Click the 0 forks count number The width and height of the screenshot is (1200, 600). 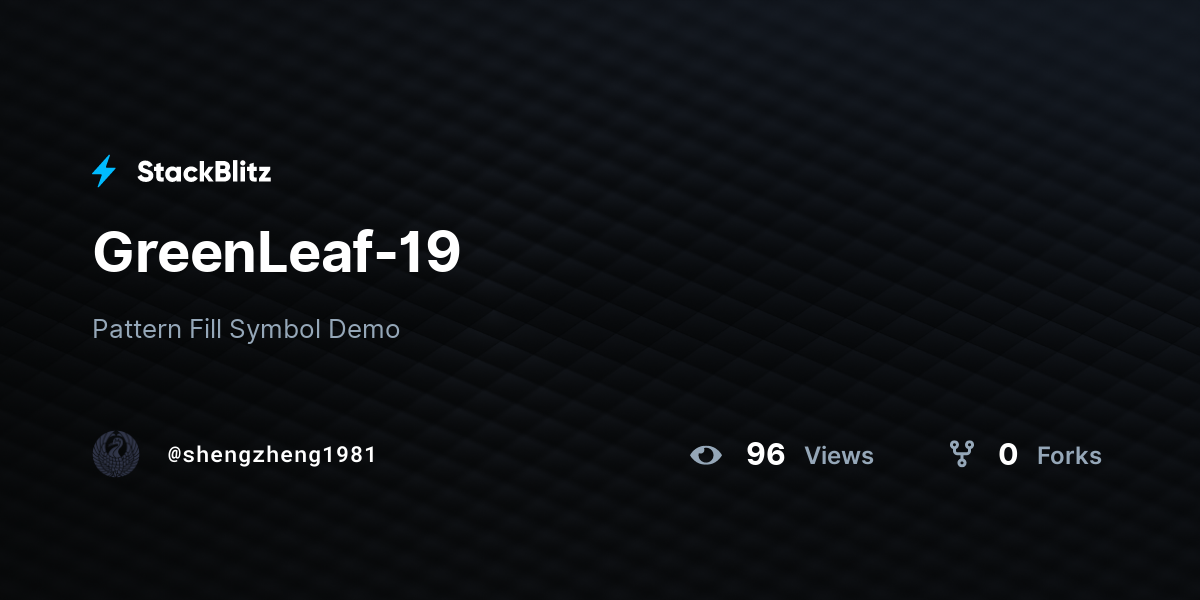[x=1008, y=455]
